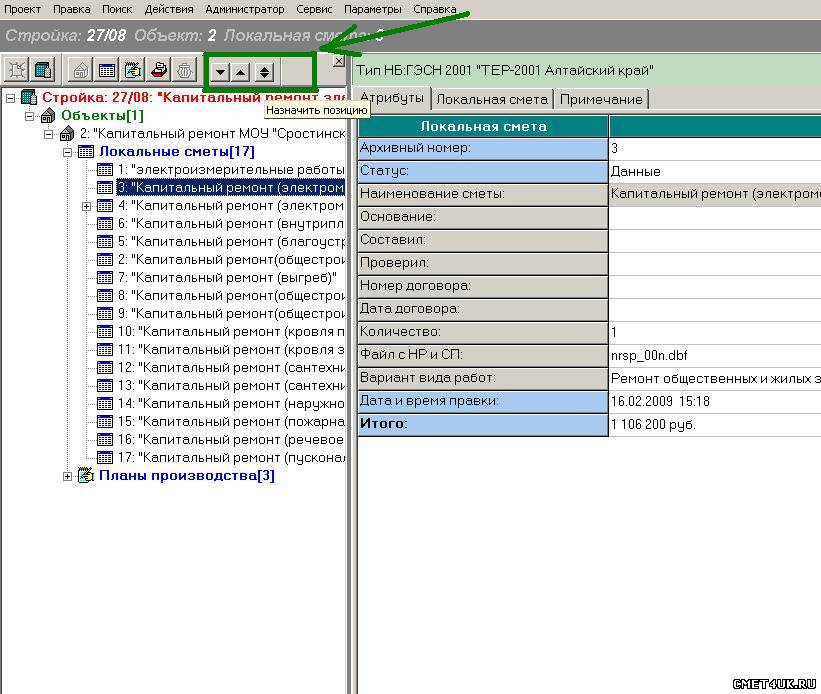Click the house icon in the toolbar
Screen dimensions: 821x694
[x=81, y=71]
